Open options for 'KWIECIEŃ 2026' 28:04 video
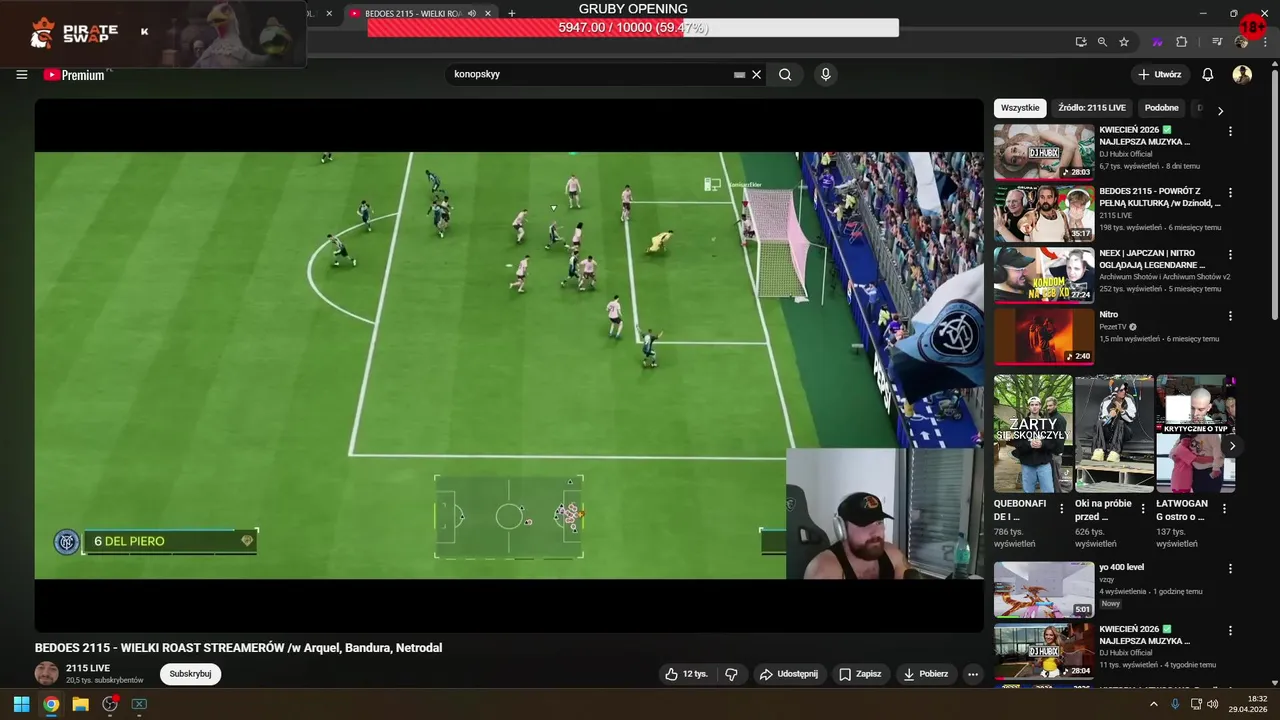The width and height of the screenshot is (1280, 720). (x=1230, y=630)
